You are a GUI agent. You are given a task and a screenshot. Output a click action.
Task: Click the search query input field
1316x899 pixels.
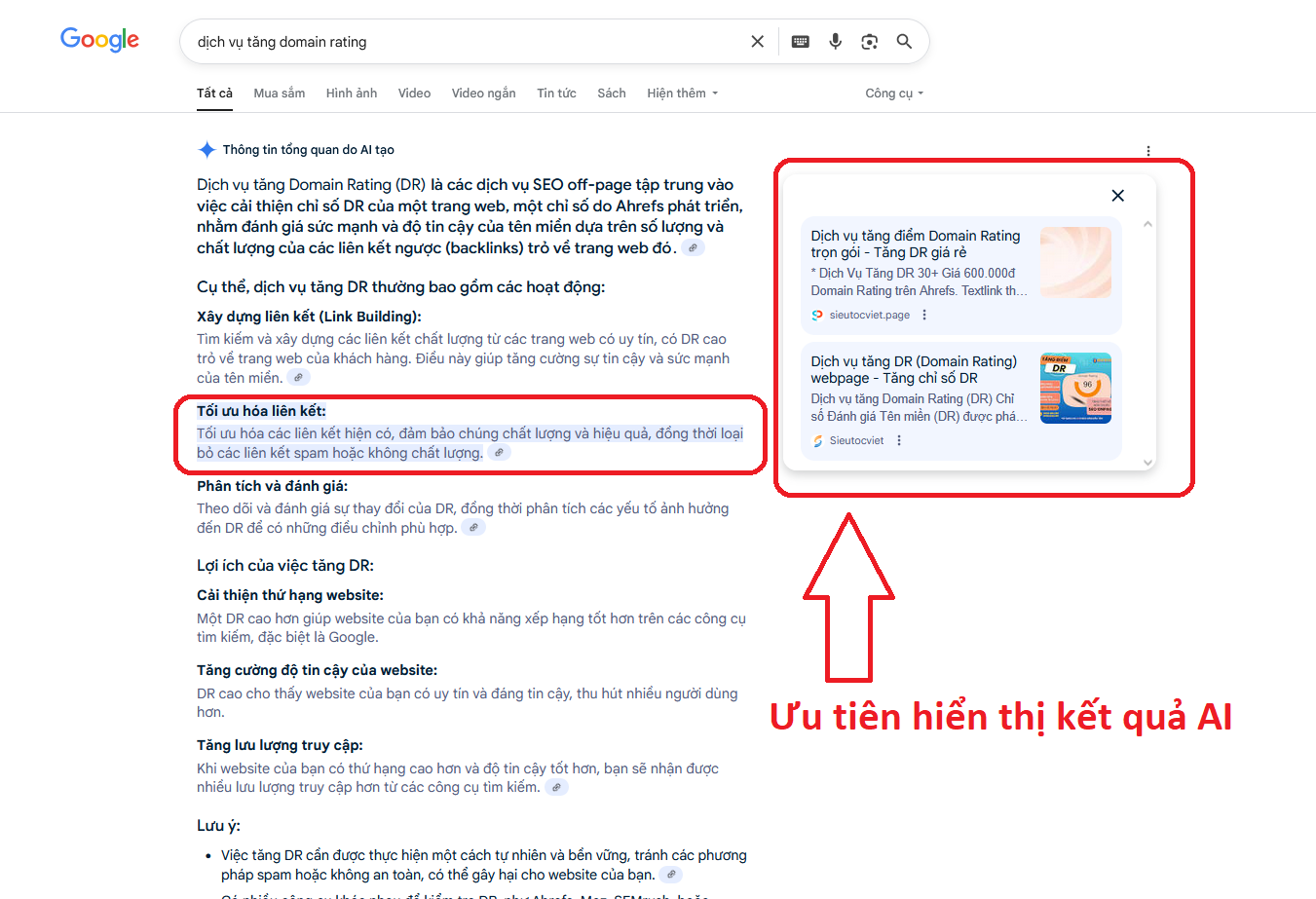466,42
